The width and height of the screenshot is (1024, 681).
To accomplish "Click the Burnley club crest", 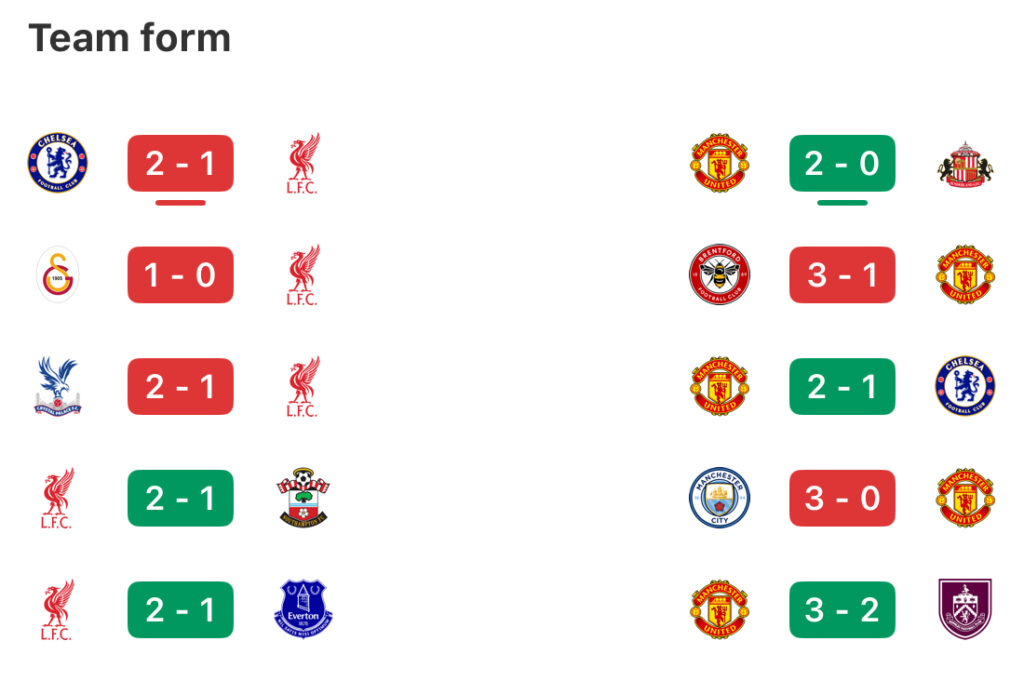I will tap(965, 609).
